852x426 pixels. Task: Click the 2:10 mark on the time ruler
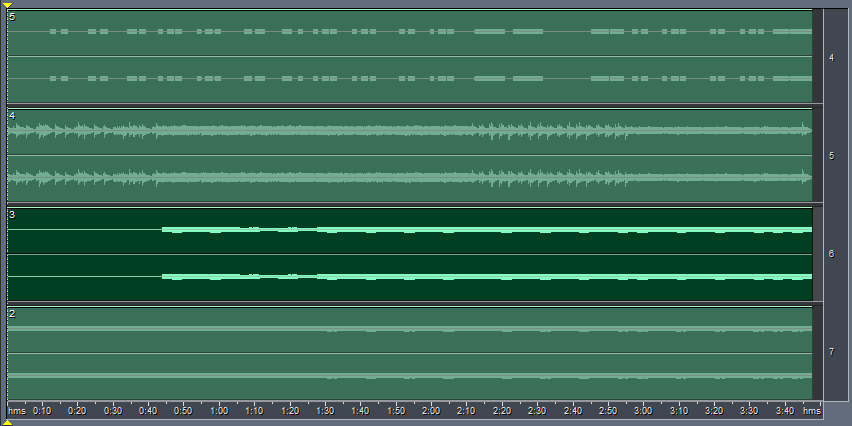coord(466,410)
